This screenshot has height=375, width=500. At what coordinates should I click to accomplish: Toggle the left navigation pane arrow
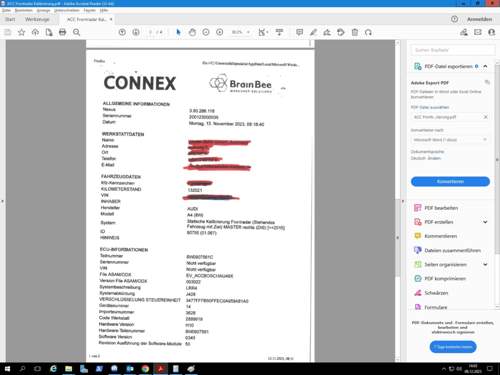click(2, 201)
